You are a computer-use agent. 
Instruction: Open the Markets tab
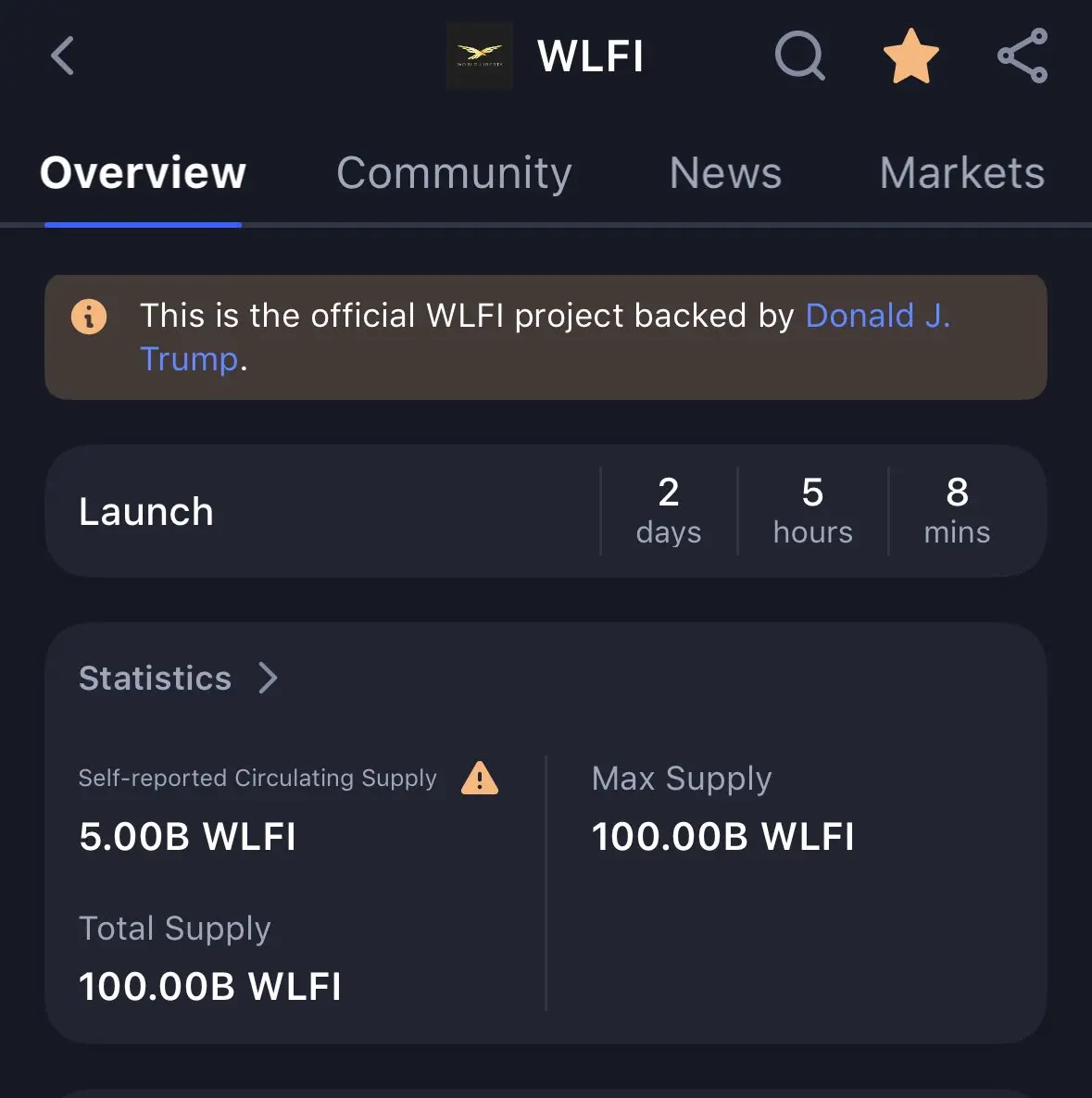pyautogui.click(x=961, y=173)
